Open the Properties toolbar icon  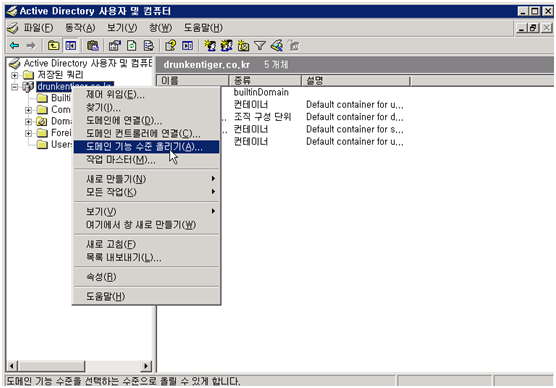tap(115, 46)
